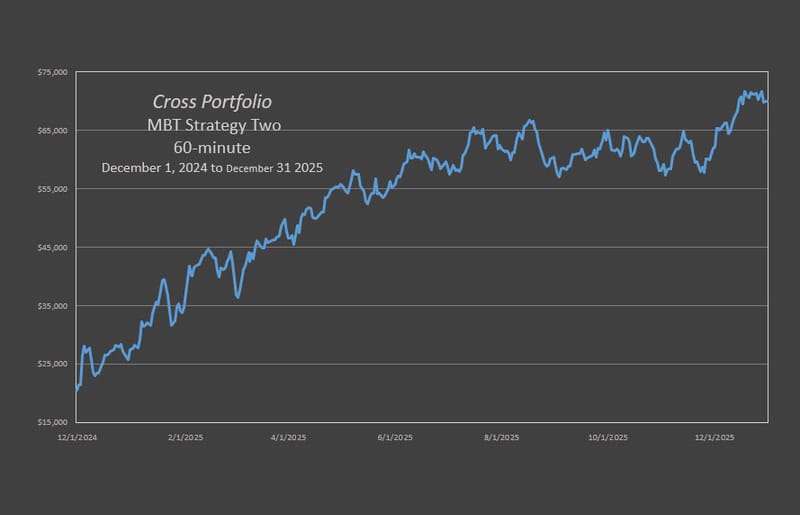Select the MBT Strategy Two subtitle text
Screen dimensions: 800x515
(211, 125)
